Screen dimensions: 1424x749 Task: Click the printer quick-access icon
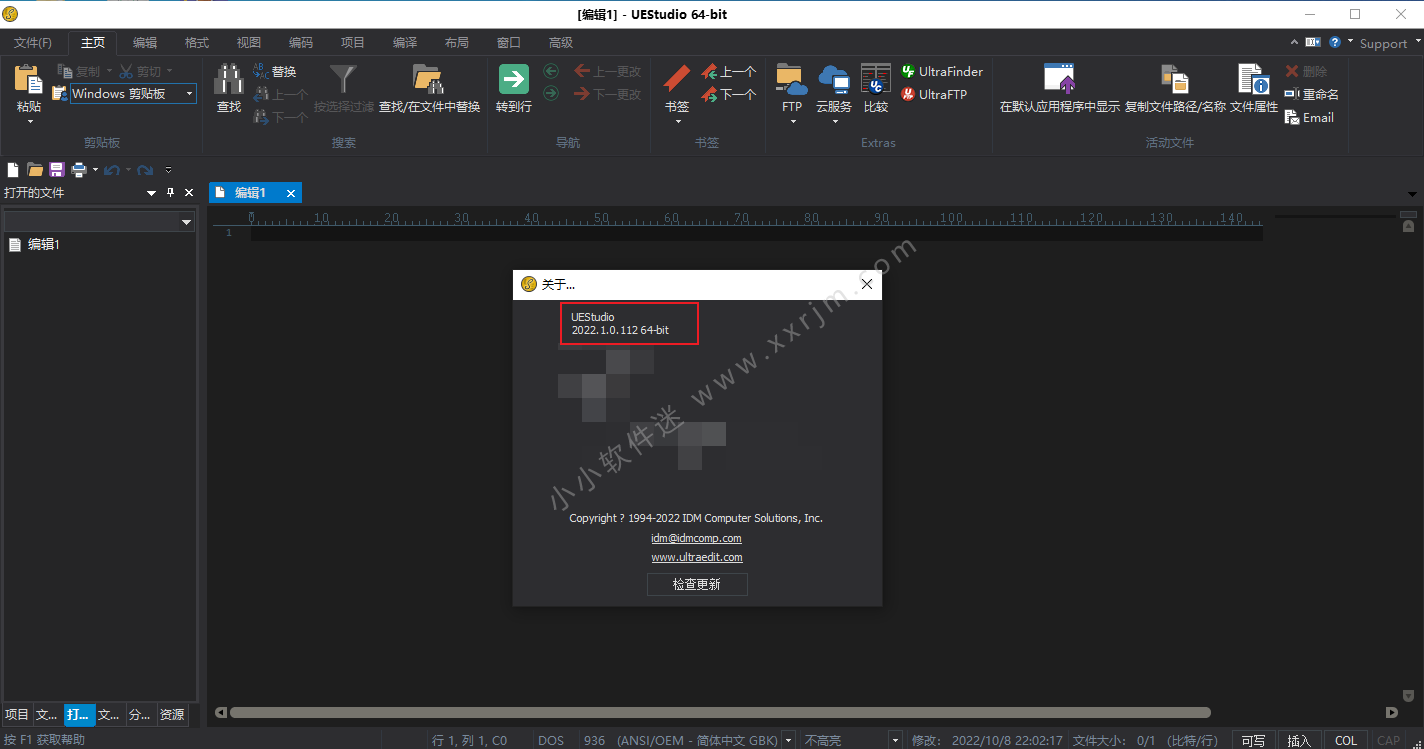79,170
